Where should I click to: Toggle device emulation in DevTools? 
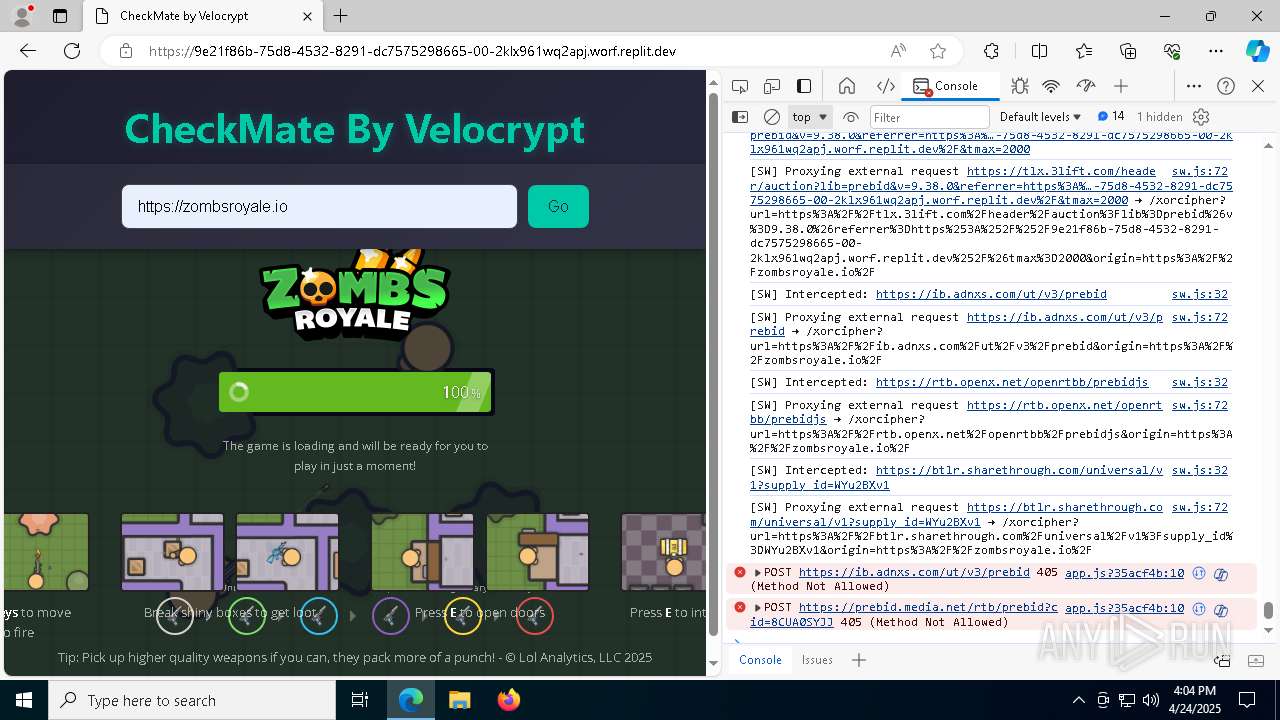(x=772, y=86)
